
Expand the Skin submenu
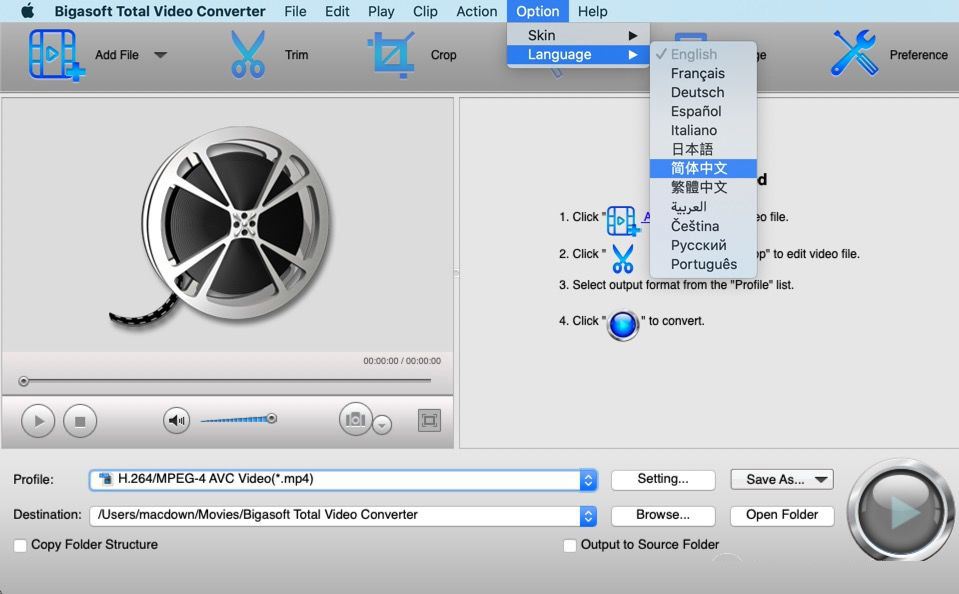tap(578, 35)
